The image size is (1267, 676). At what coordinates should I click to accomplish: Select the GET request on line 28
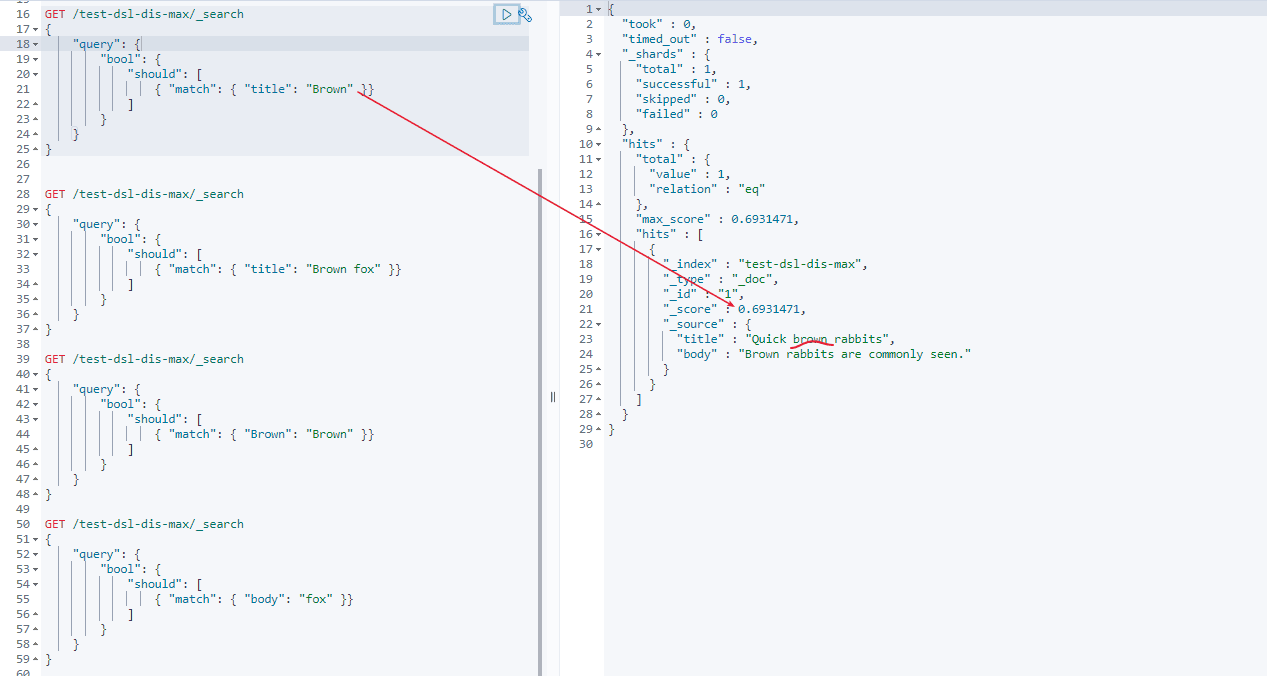click(x=143, y=194)
